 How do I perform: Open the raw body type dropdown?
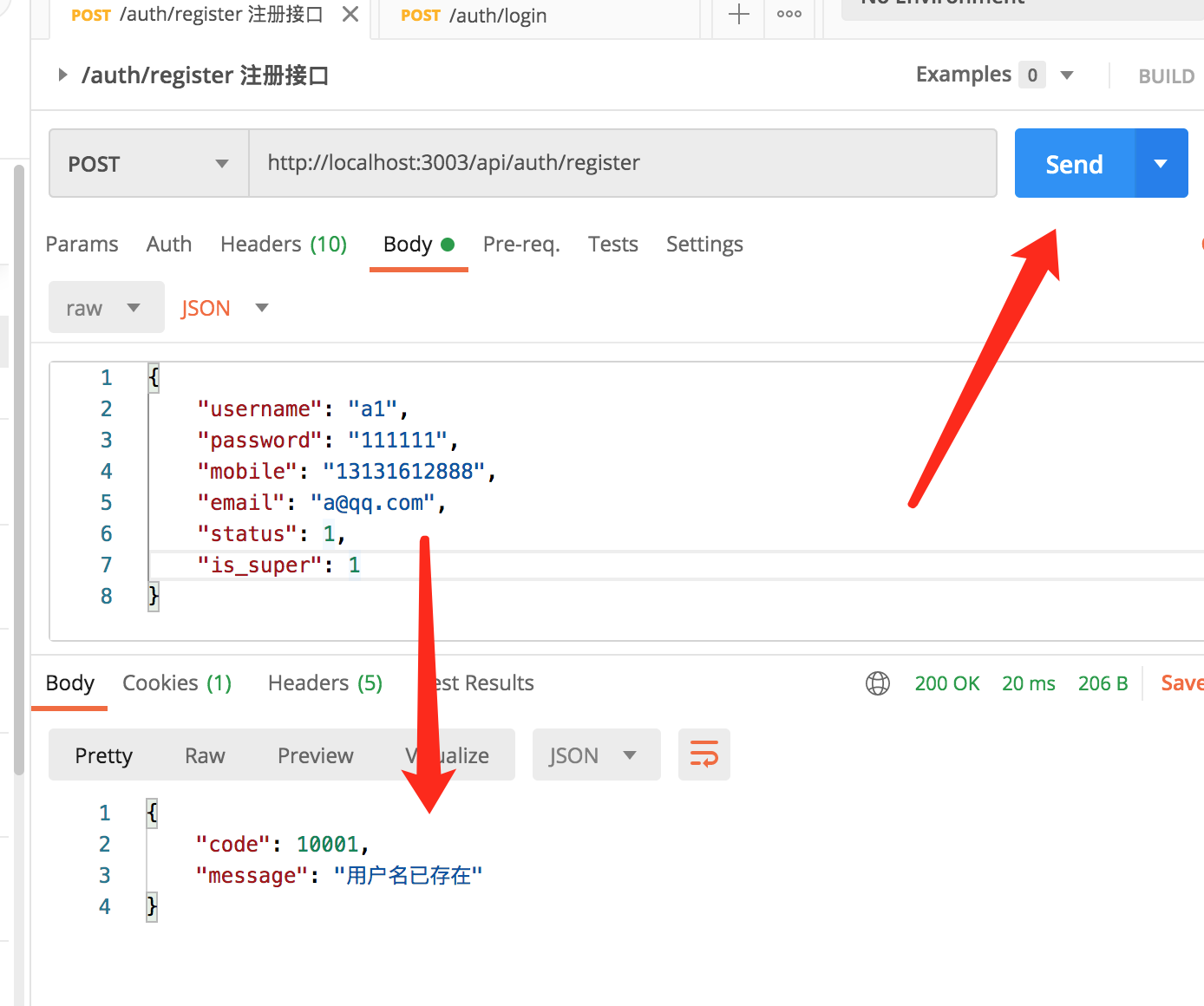(x=106, y=307)
